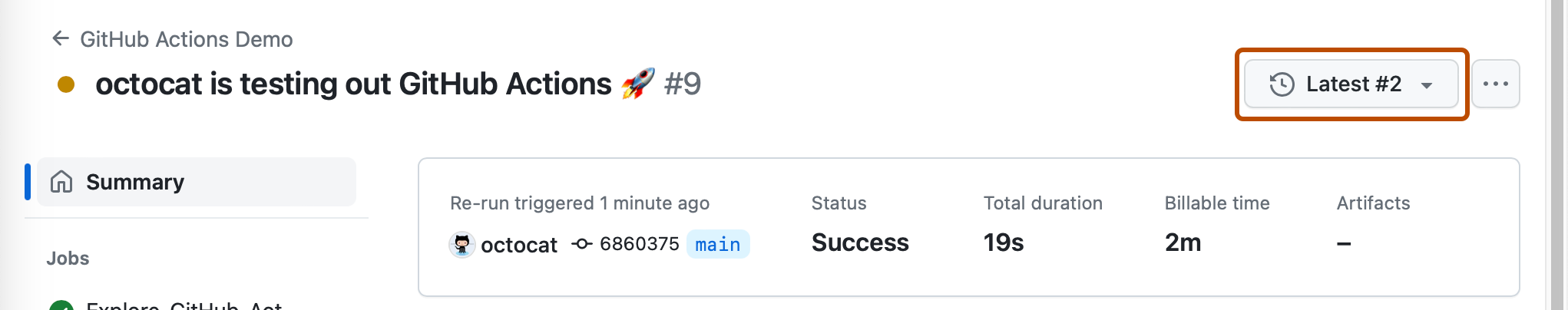Click the back arrow beside GitHub Actions Demo
This screenshot has height=310, width=1568.
(x=61, y=38)
